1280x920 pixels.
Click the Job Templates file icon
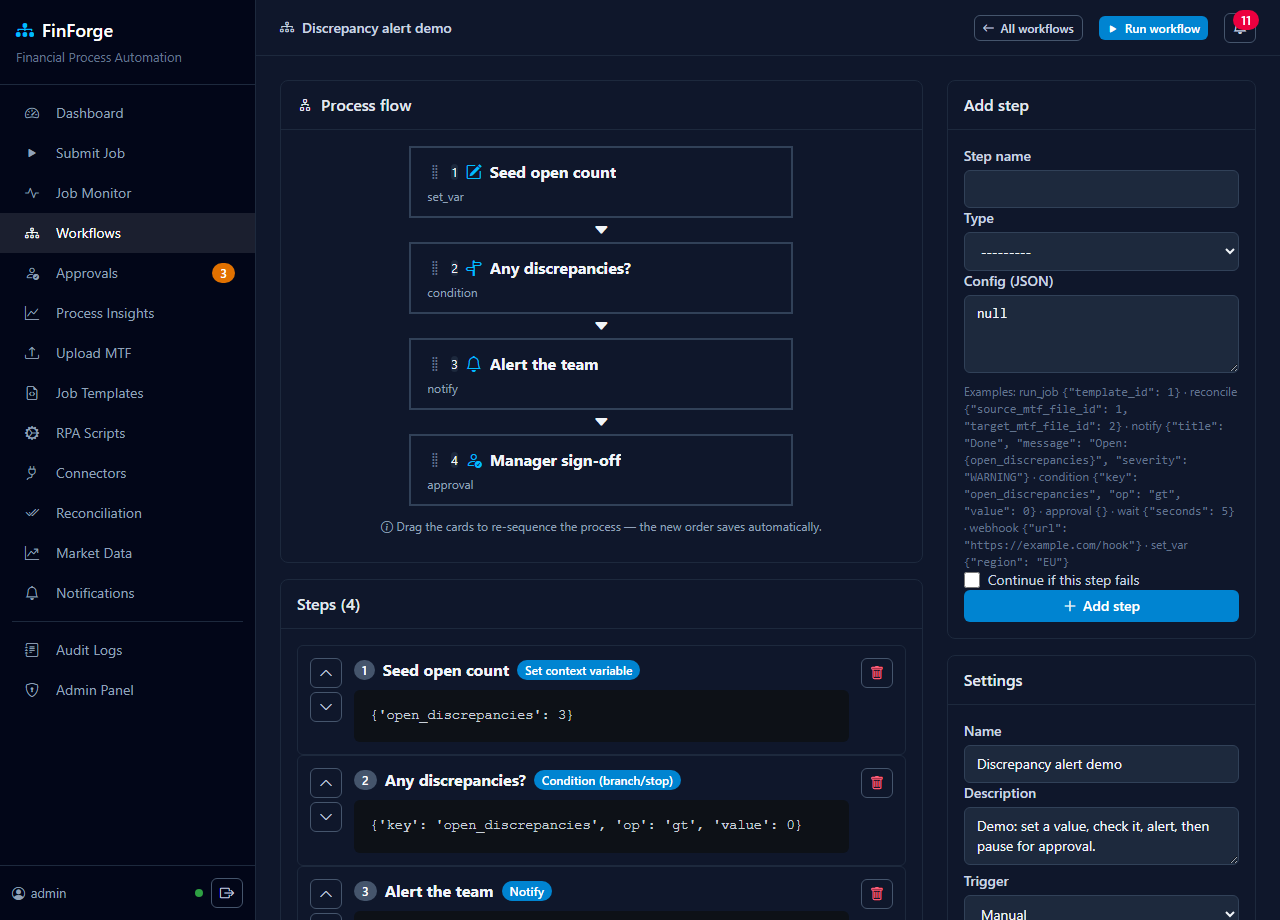tap(32, 393)
